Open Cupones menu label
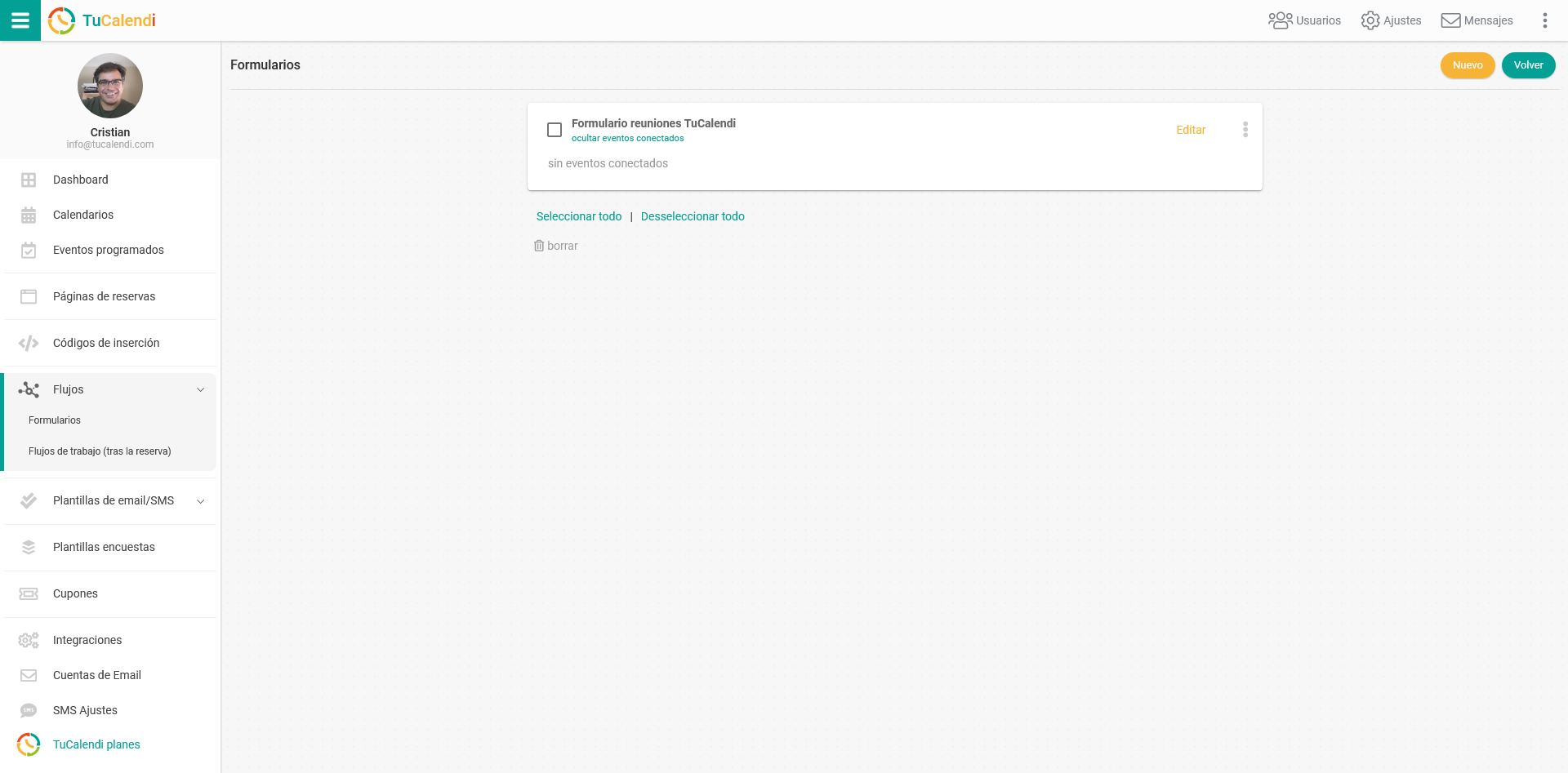This screenshot has height=773, width=1568. 75,593
